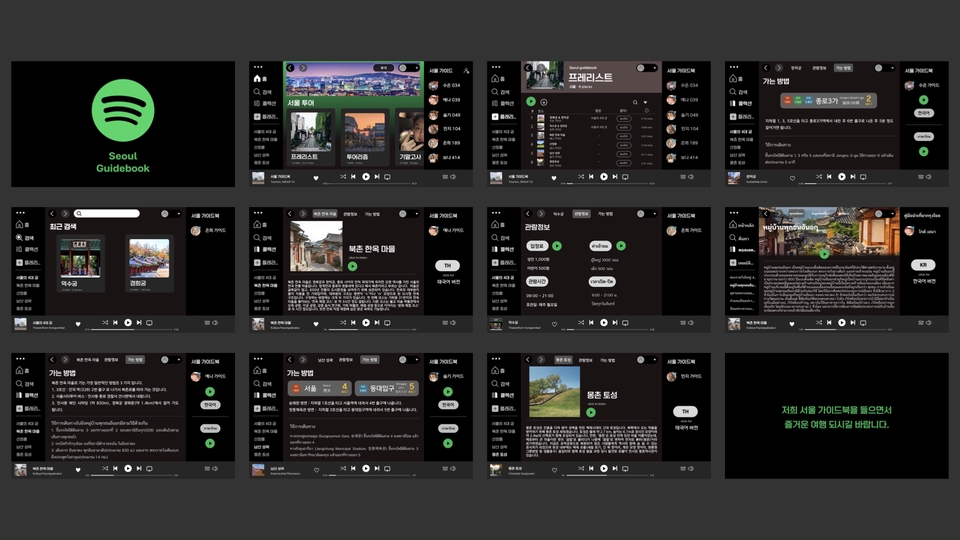Click forward arrow in 최근 검색 screen
960x540 pixels.
65,214
